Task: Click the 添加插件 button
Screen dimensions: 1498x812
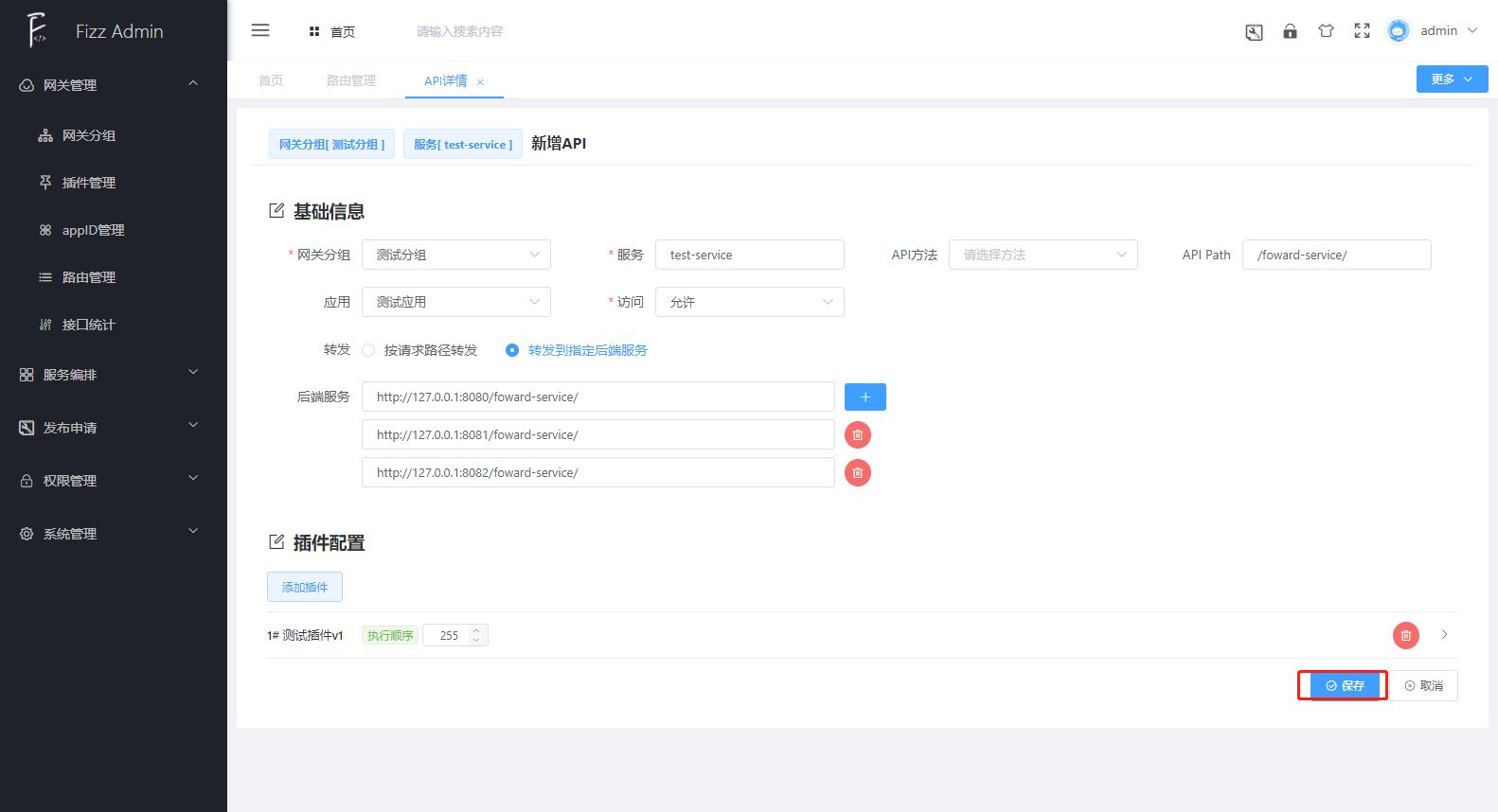Action: pyautogui.click(x=305, y=587)
